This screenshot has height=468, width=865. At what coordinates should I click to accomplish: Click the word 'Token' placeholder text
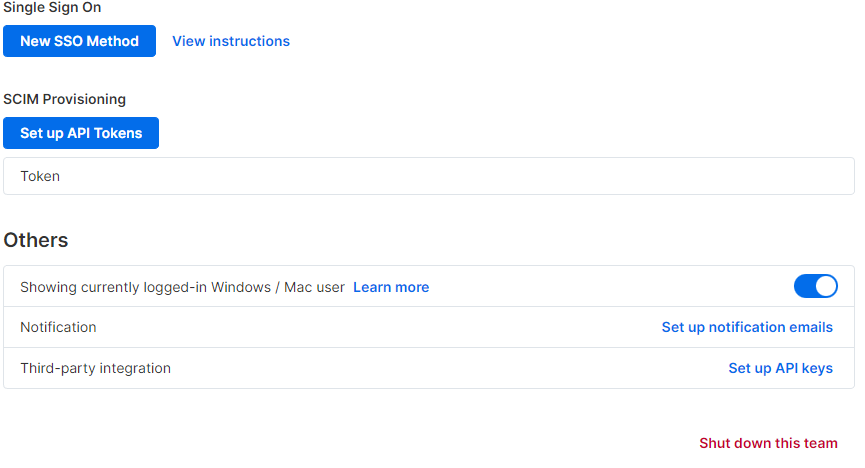(40, 176)
